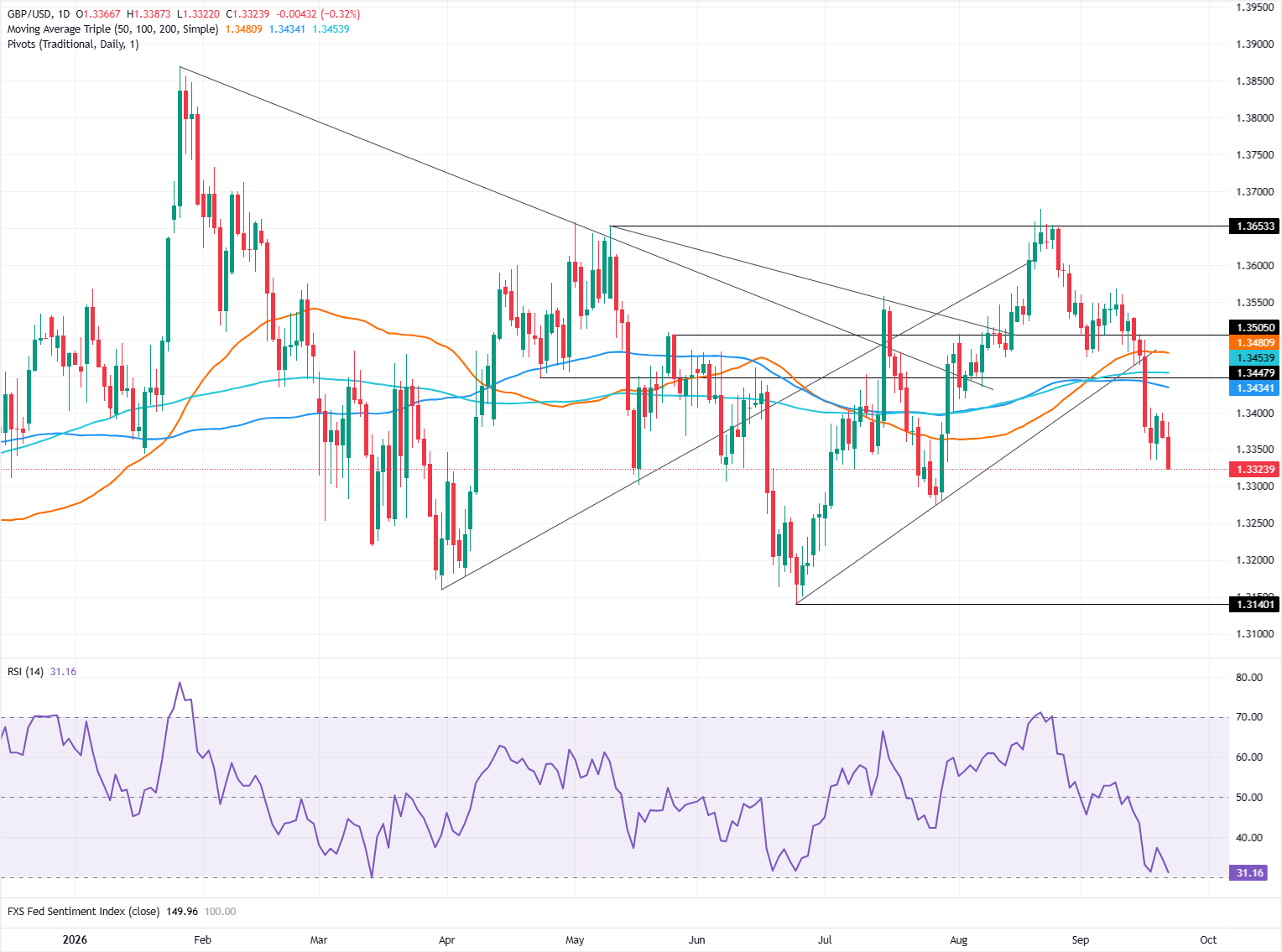Click the cyan 1.34539 moving average label

(1254, 358)
